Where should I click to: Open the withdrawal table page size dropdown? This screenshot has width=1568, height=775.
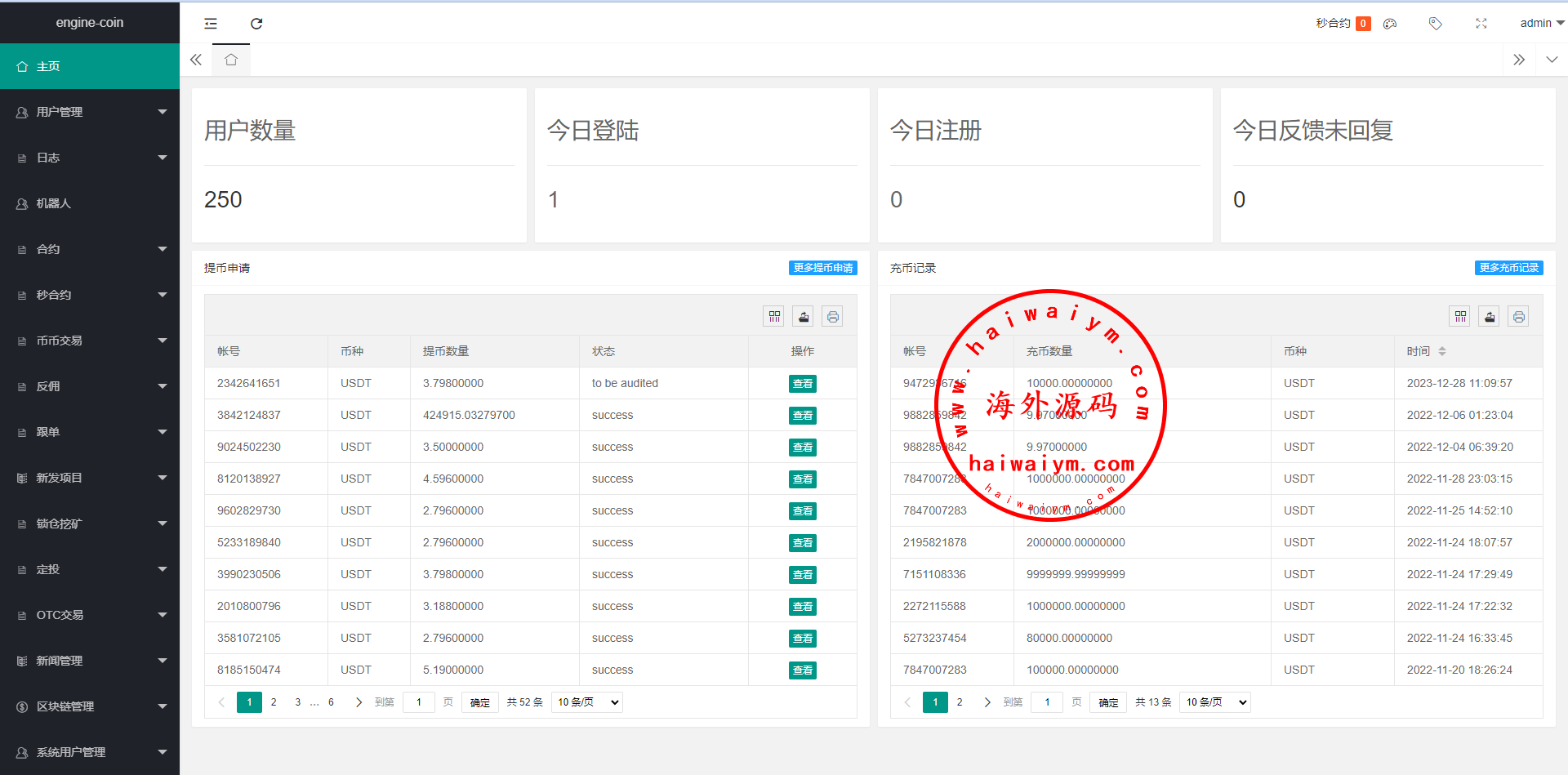click(x=587, y=702)
